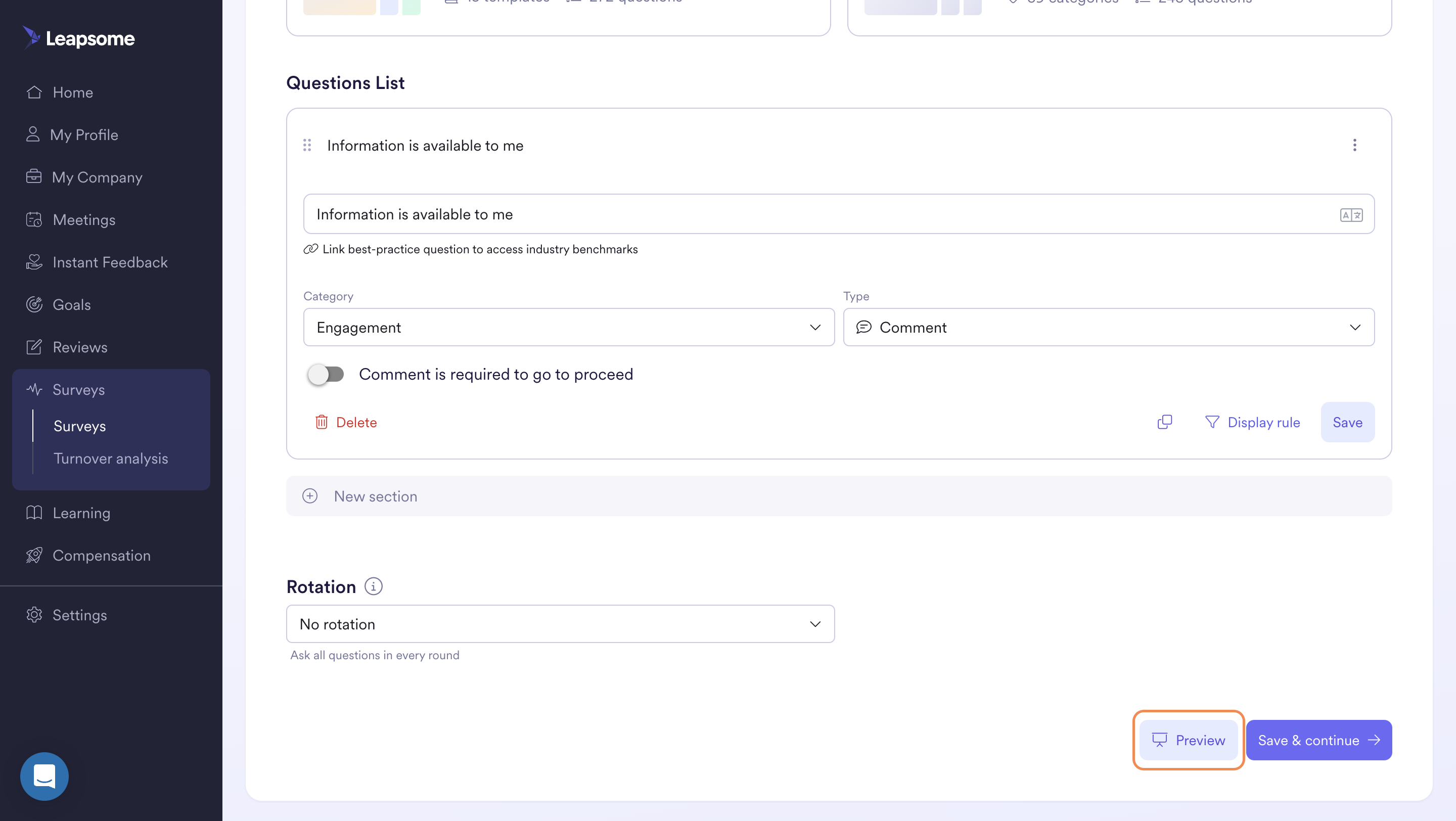Open the Category dropdown showing Engagement
Image resolution: width=1456 pixels, height=821 pixels.
pos(569,327)
